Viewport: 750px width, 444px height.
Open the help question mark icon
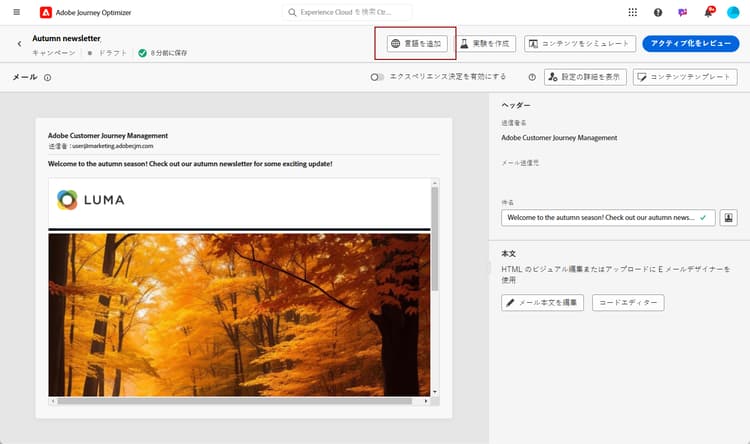(658, 12)
